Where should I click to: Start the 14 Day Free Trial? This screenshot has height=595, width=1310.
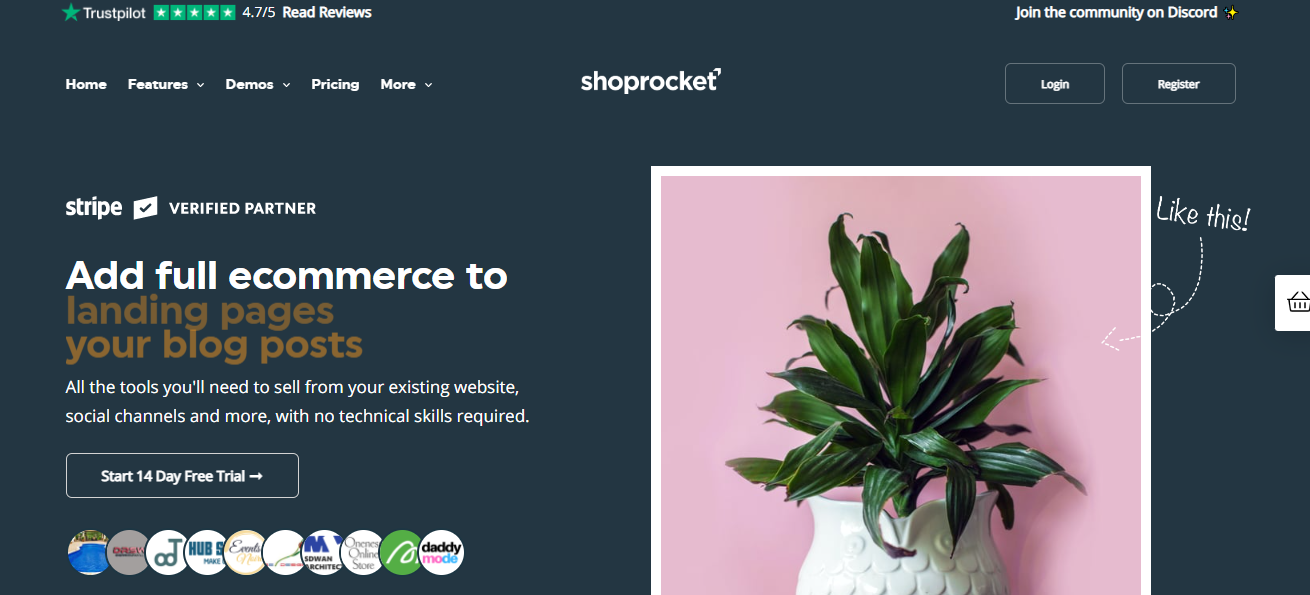[x=182, y=476]
